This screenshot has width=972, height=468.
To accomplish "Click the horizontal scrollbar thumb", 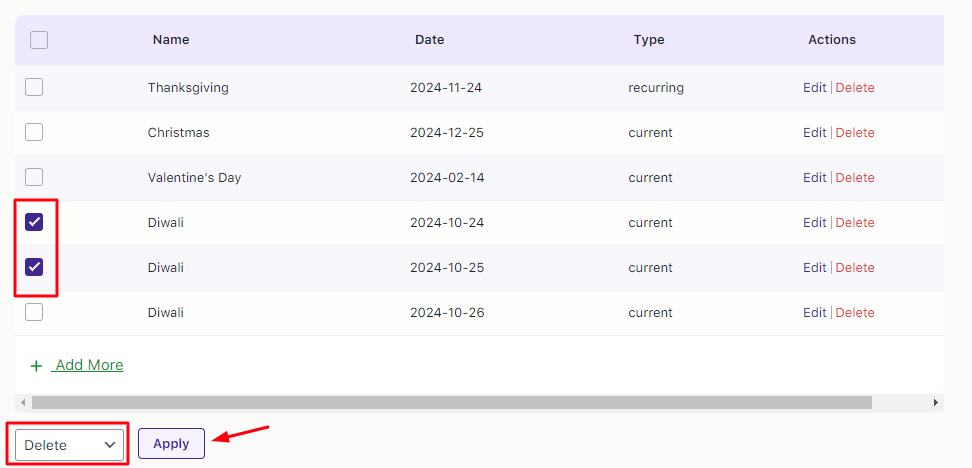I will [x=450, y=402].
